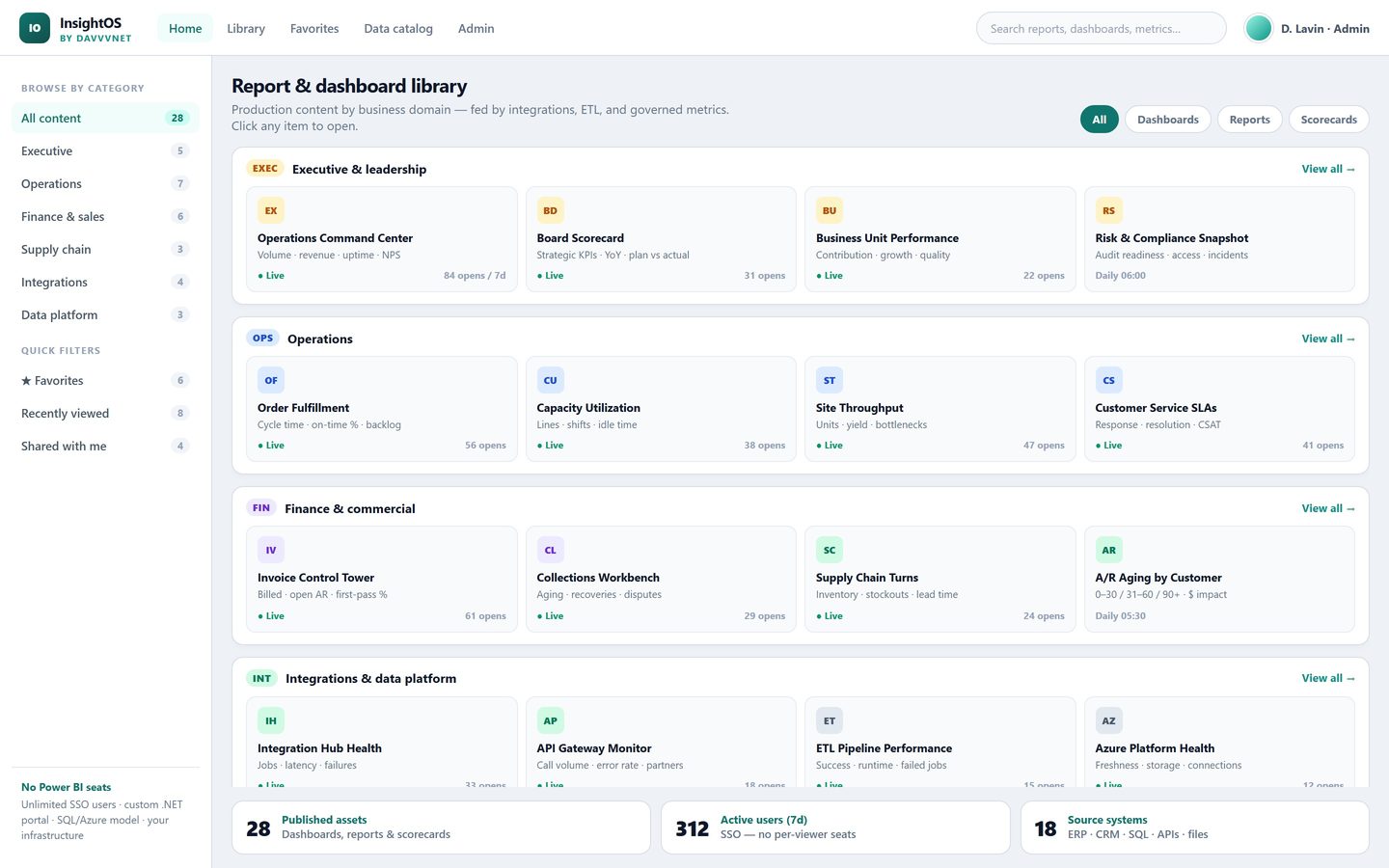Click the AZ icon on Azure Platform Health

[1108, 720]
